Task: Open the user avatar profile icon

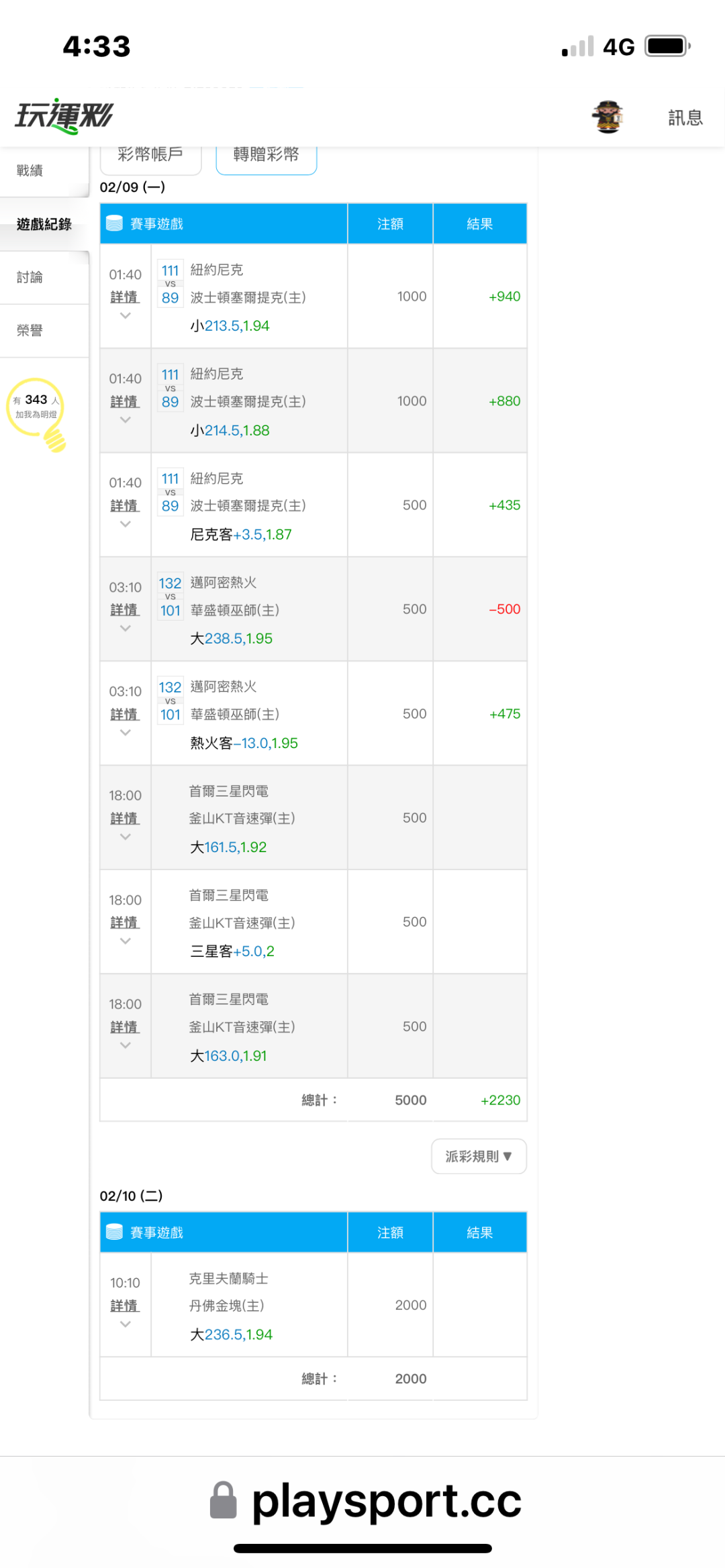Action: click(608, 117)
